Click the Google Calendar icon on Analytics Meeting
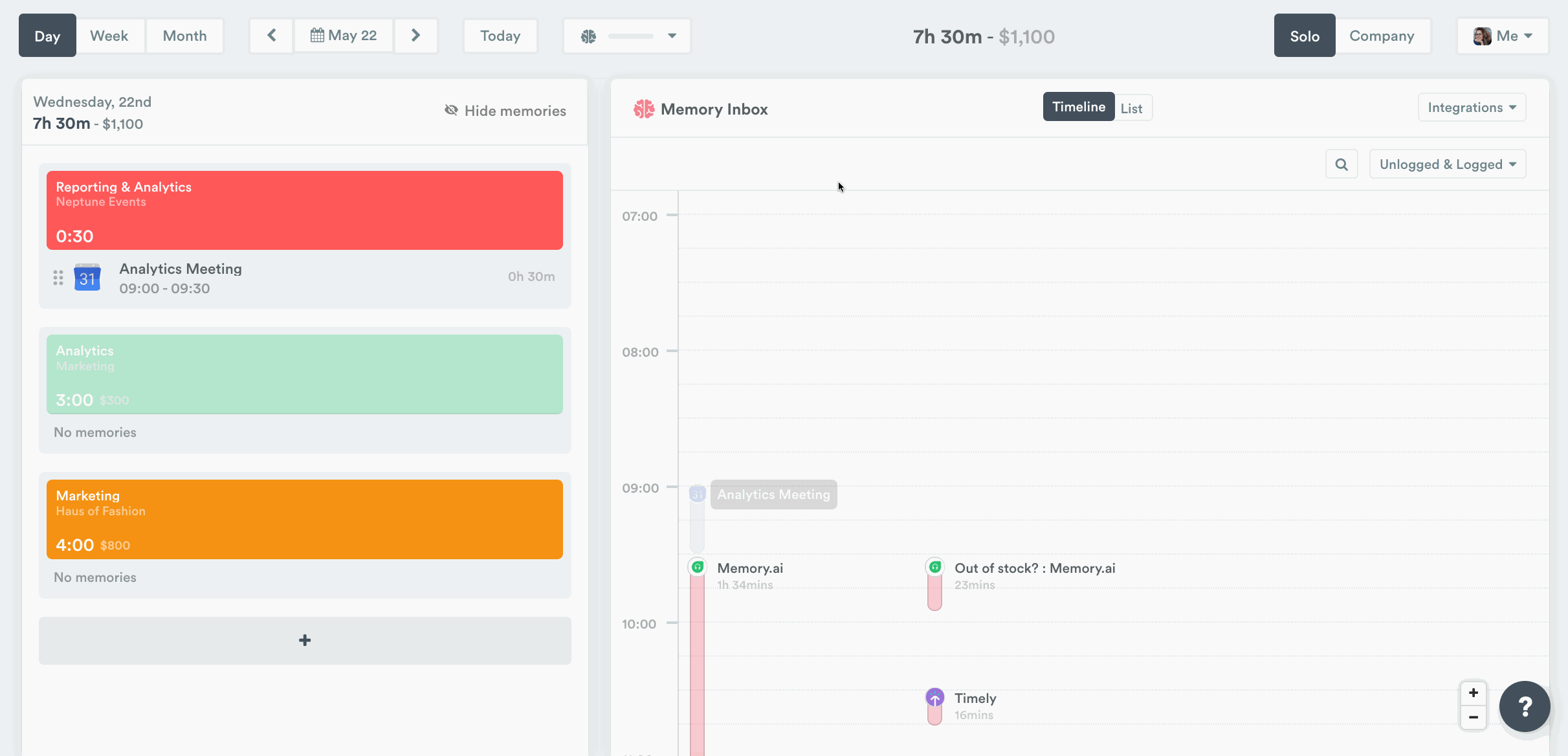The height and width of the screenshot is (756, 1568). (87, 277)
